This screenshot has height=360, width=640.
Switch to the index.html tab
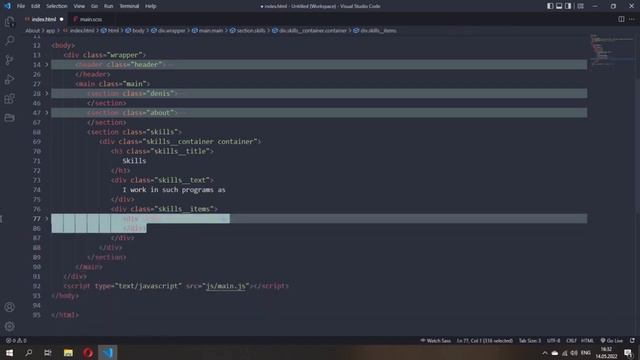click(44, 19)
